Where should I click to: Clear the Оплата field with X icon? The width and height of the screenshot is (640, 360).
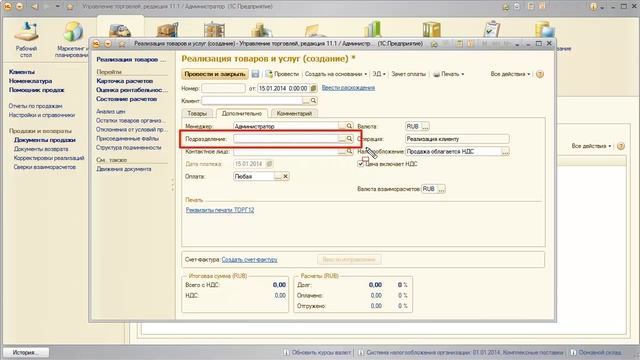[x=286, y=176]
